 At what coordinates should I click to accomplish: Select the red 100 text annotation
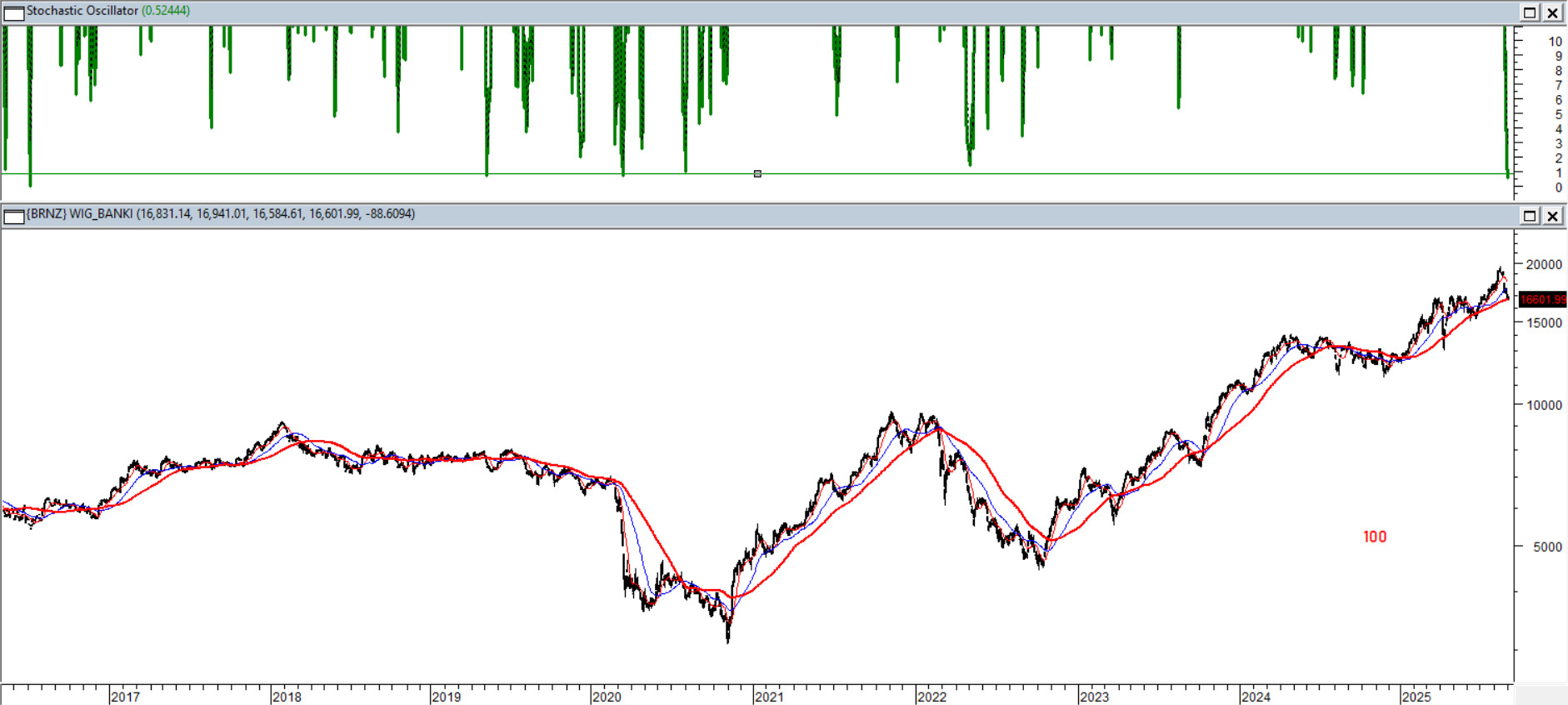pyautogui.click(x=1375, y=537)
